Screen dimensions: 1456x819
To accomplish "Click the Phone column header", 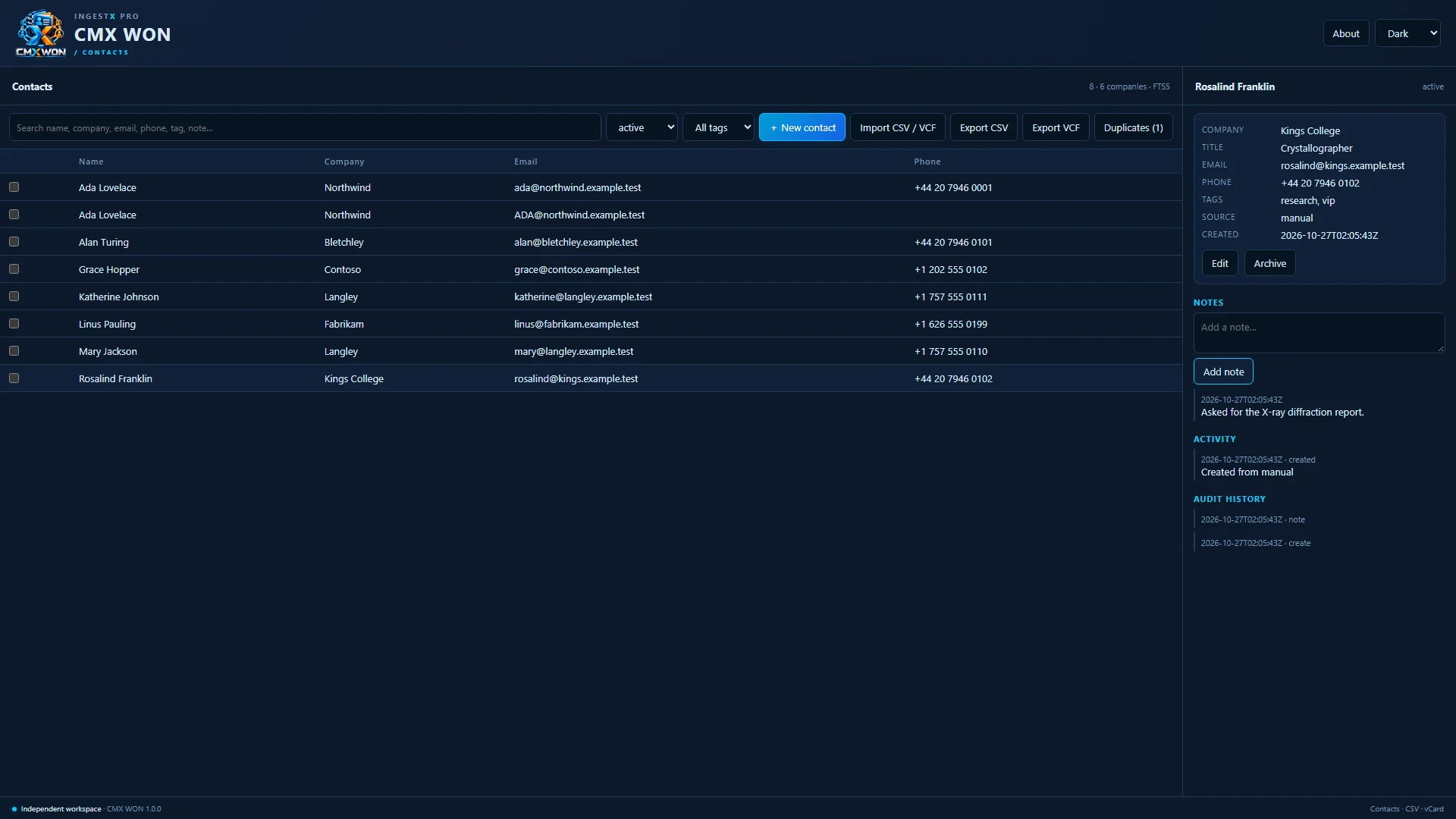I will 927,162.
